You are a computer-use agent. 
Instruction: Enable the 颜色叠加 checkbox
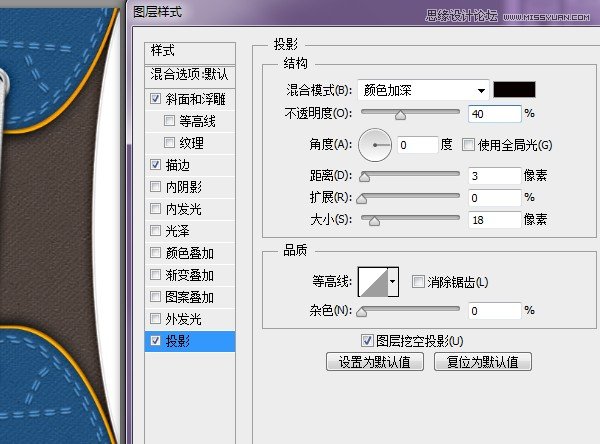tap(155, 253)
